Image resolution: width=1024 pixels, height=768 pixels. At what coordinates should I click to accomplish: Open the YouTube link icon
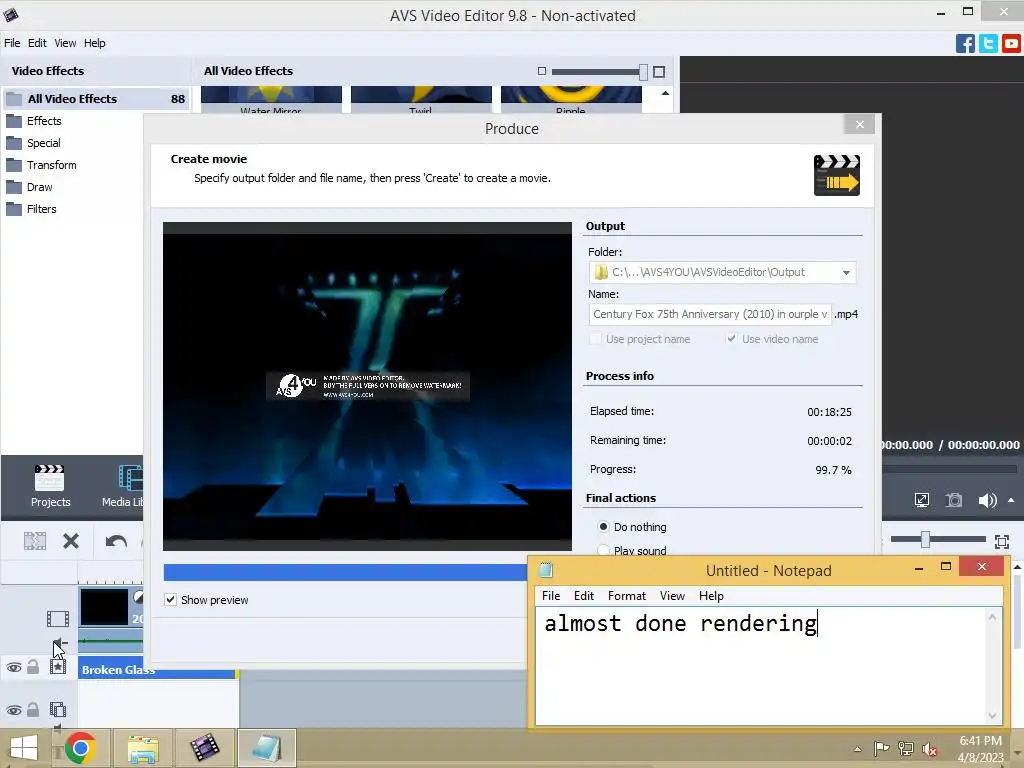(1011, 44)
